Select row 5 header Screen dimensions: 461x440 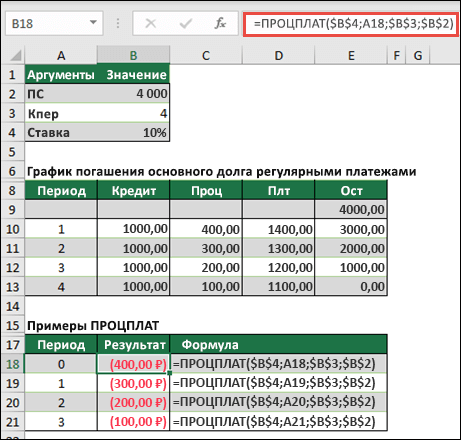pos(12,152)
